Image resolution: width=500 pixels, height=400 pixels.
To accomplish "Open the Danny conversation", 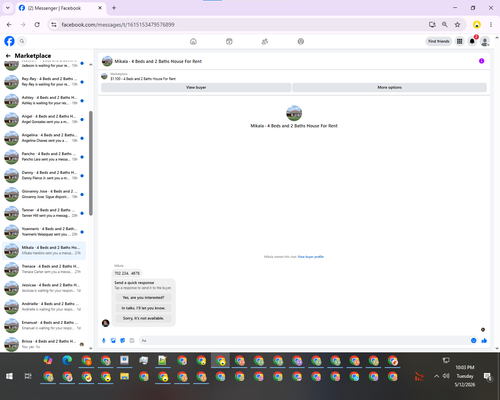I will coord(44,175).
